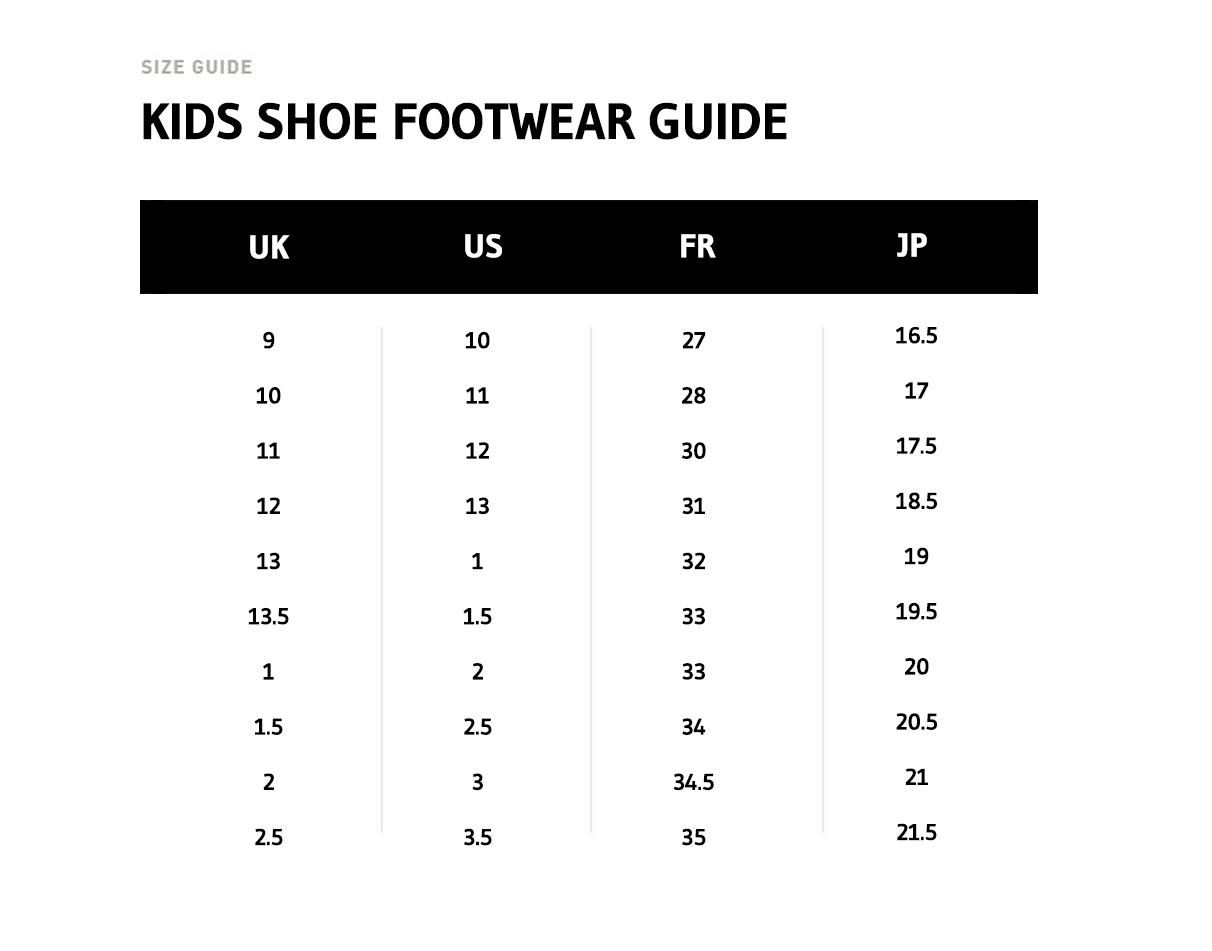Click UK size 9 cell
The image size is (1212, 951).
point(268,341)
